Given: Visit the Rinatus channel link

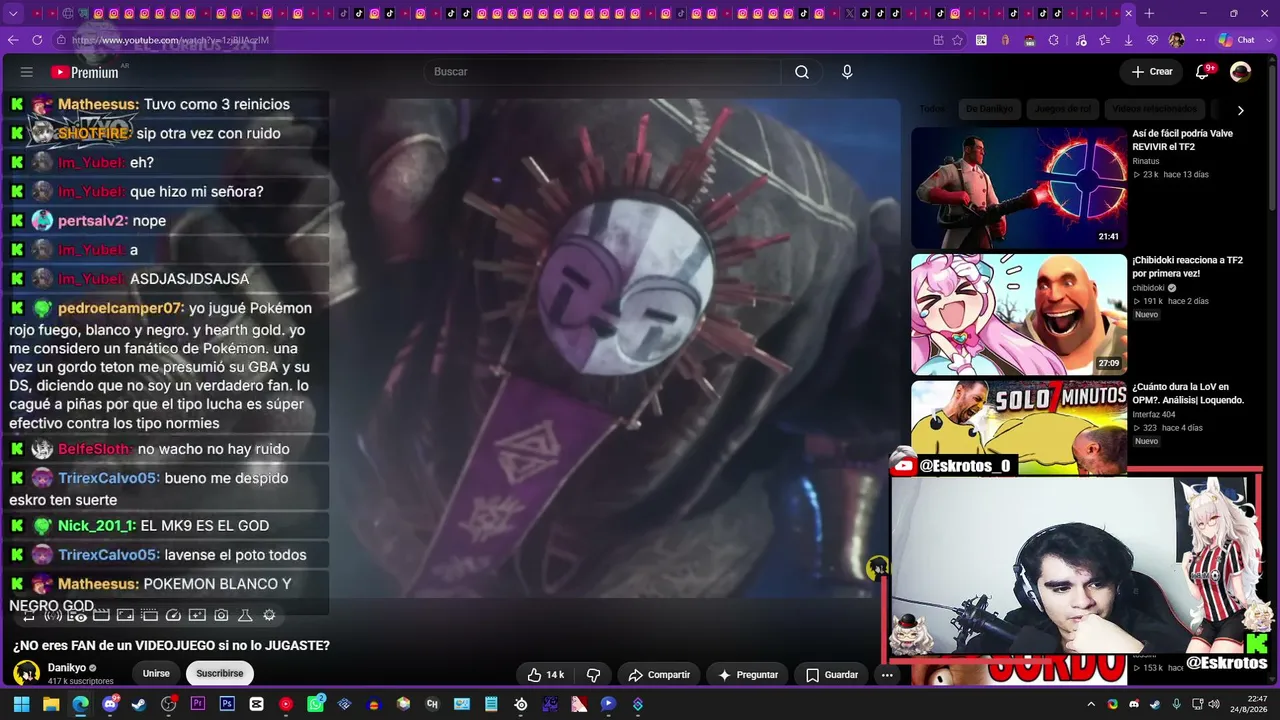Looking at the screenshot, I should tap(1146, 161).
